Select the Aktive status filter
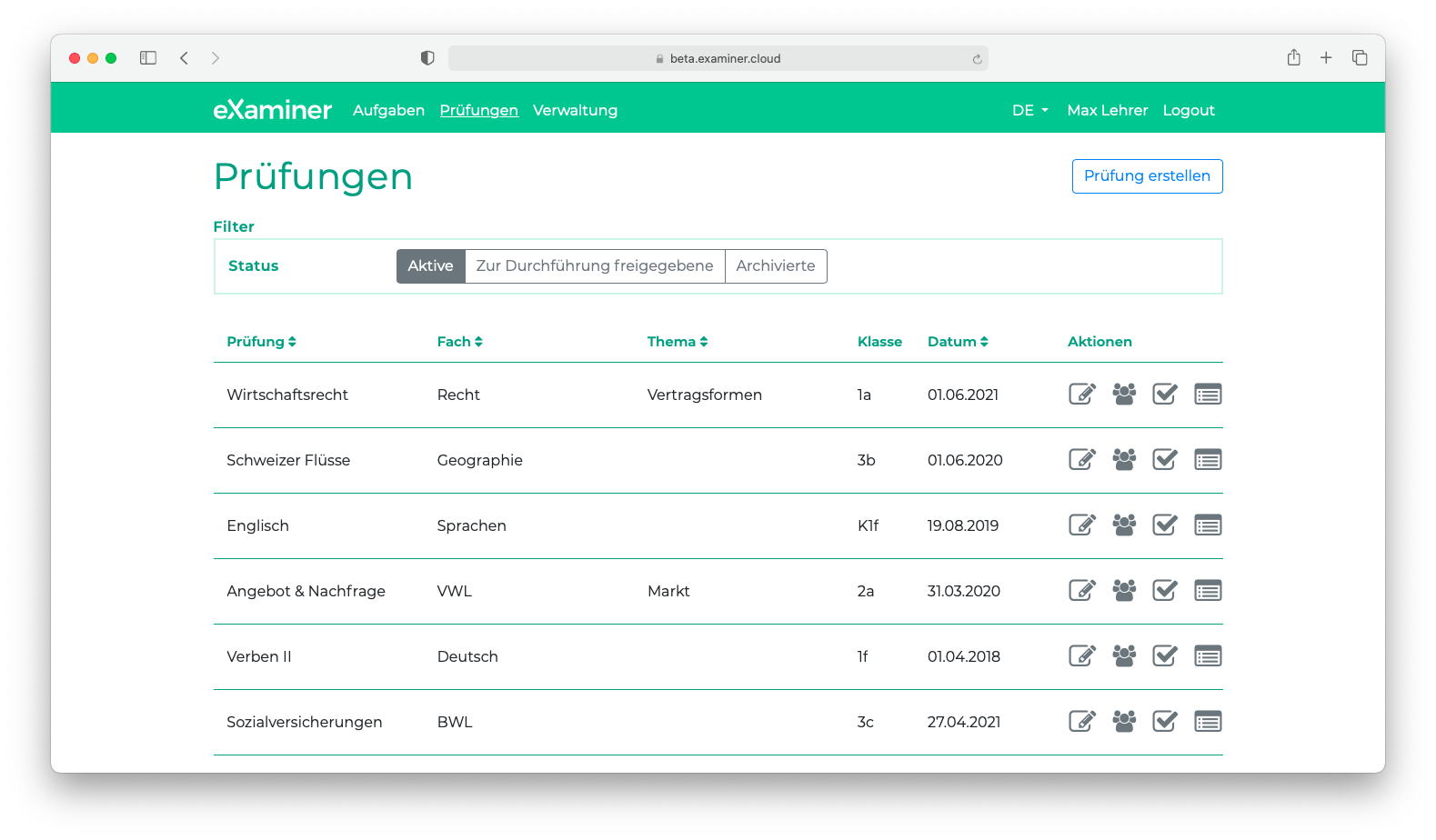Viewport: 1436px width, 840px height. (430, 266)
